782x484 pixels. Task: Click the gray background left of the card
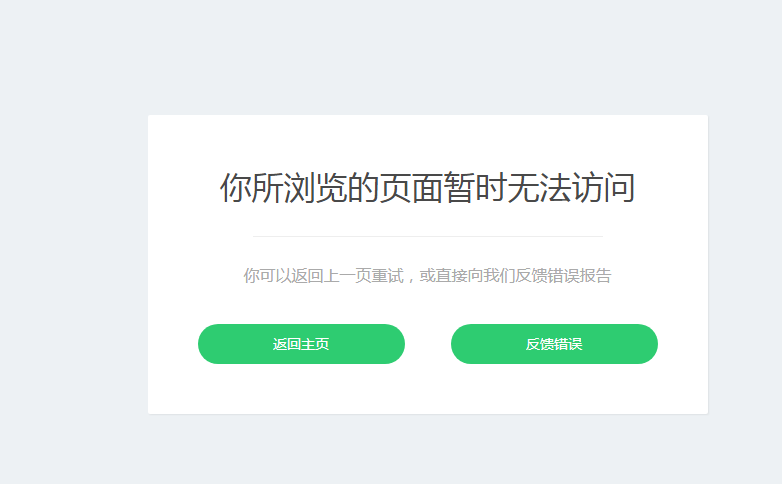point(74,264)
